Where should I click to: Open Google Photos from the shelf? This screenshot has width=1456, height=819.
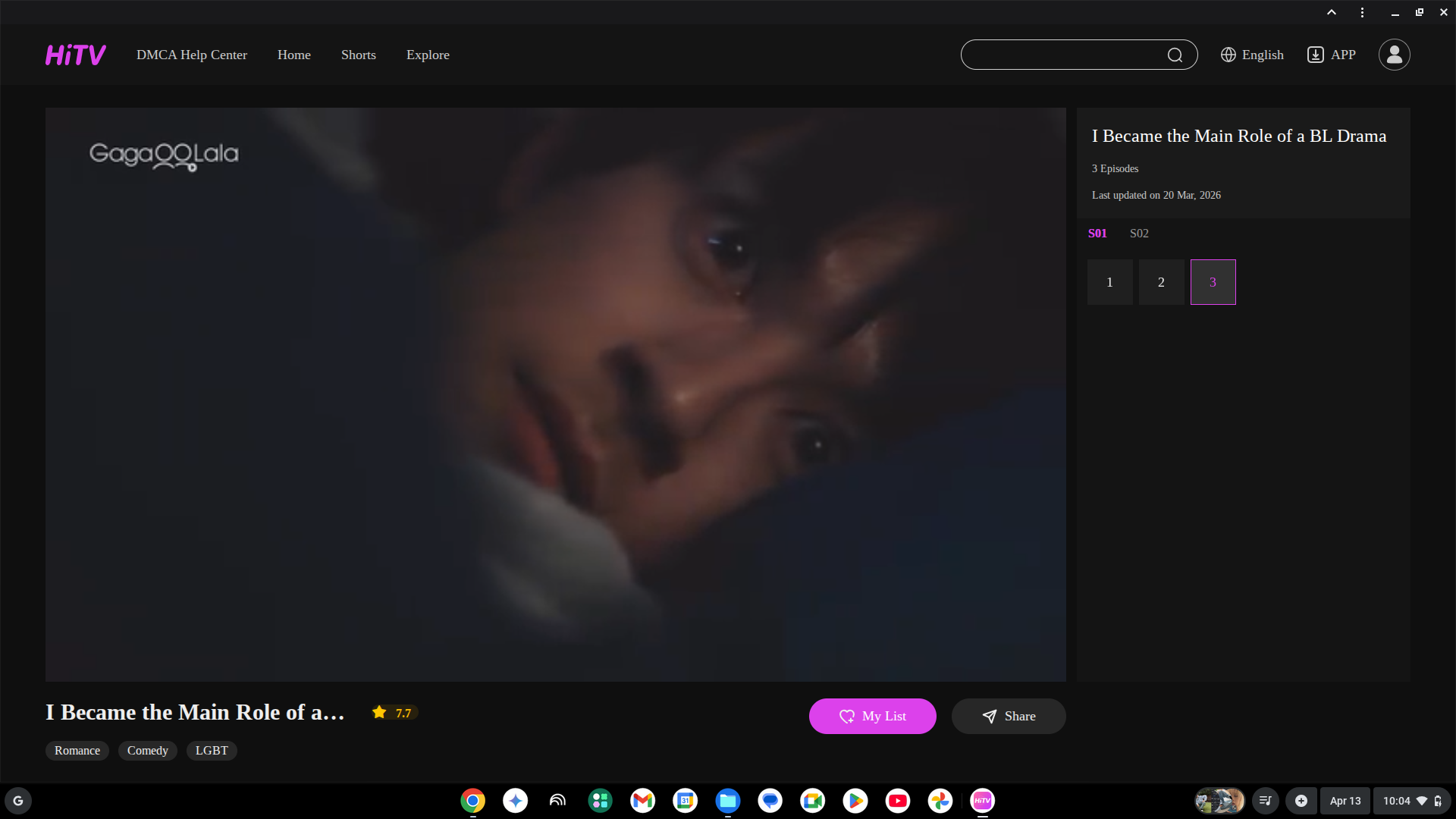[x=940, y=801]
